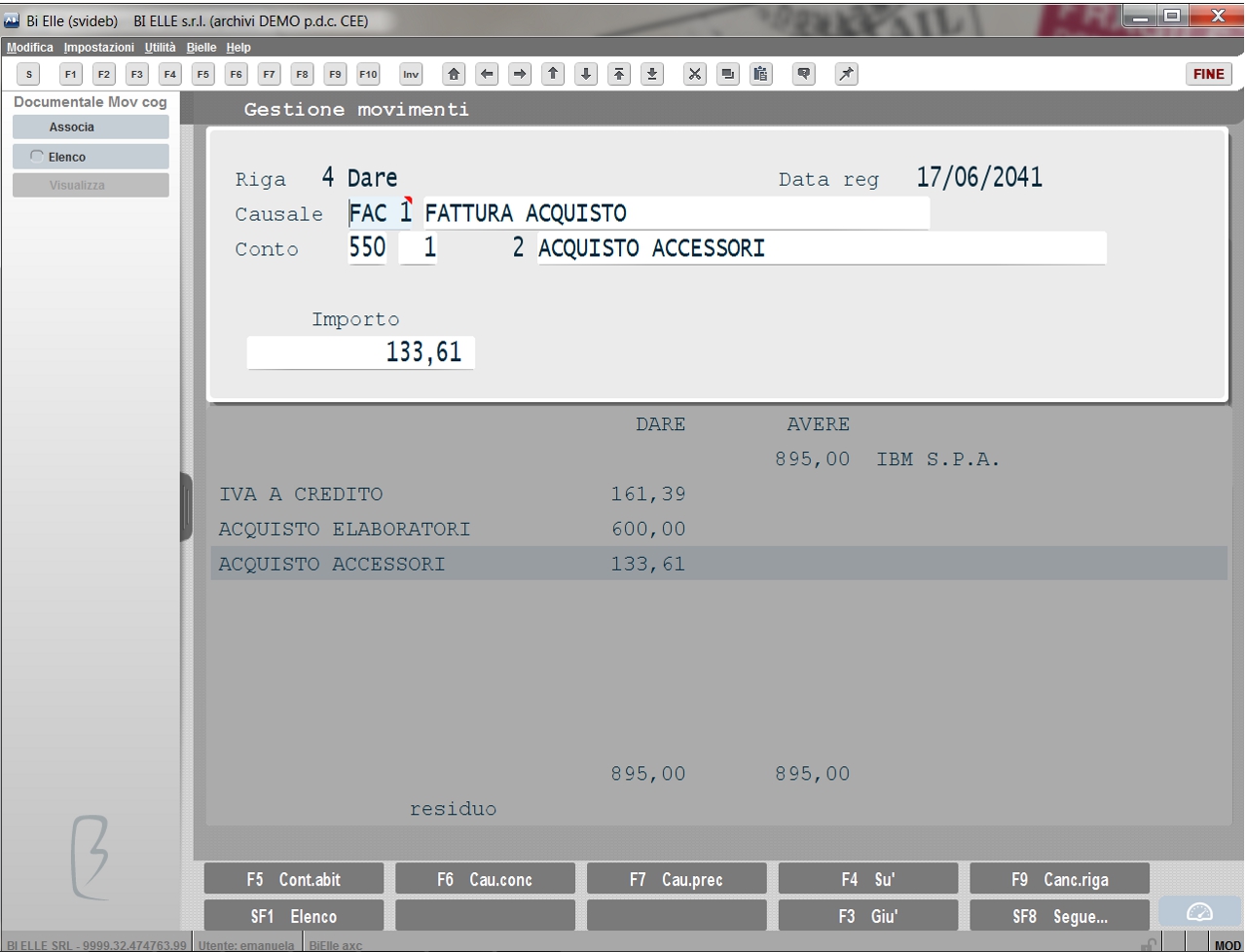1246x952 pixels.
Task: Click the SF8 Segue... button
Action: click(1060, 916)
